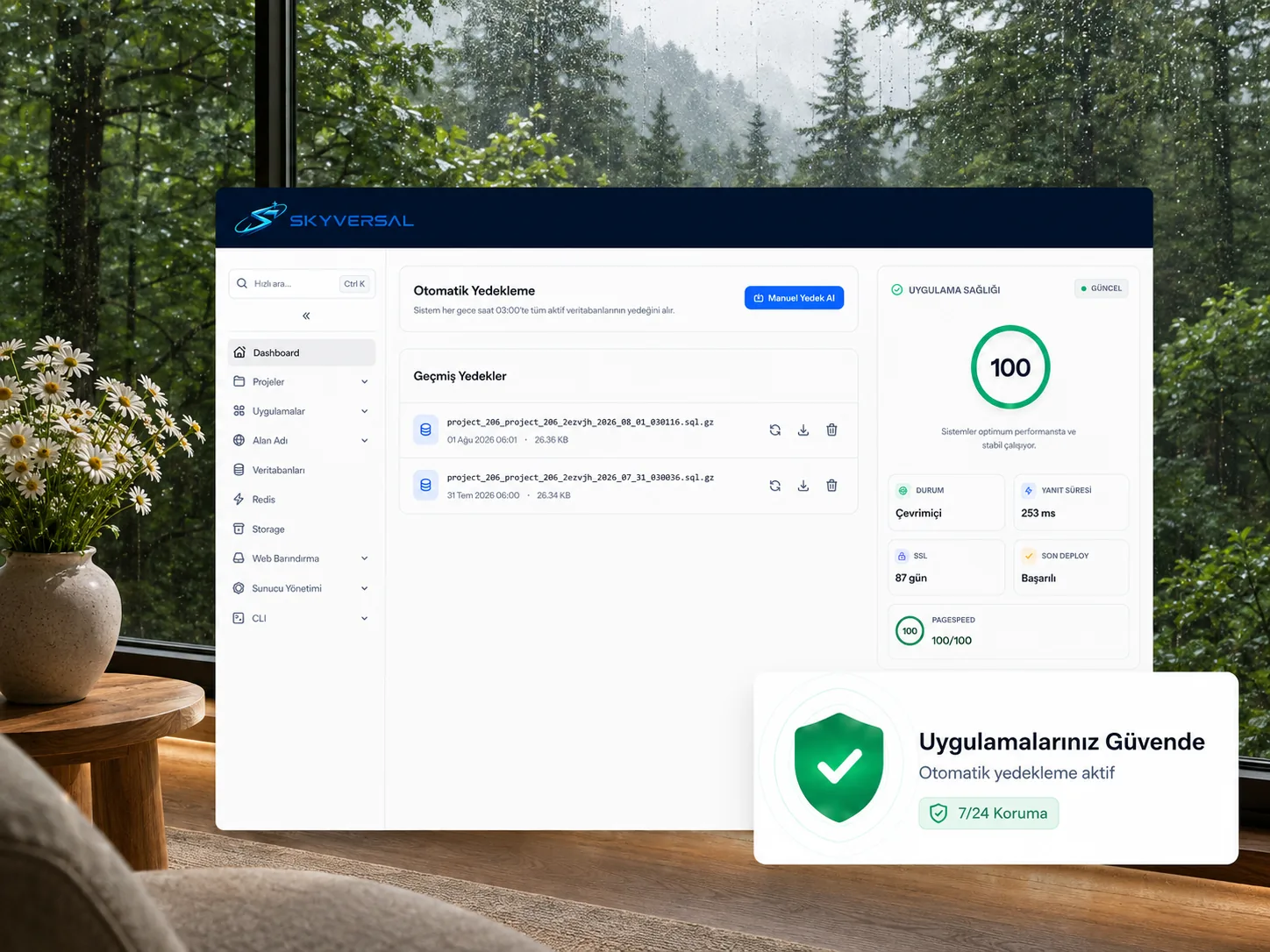Delete the 31 Tem 2026 backup
This screenshot has width=1270, height=952.
(831, 486)
